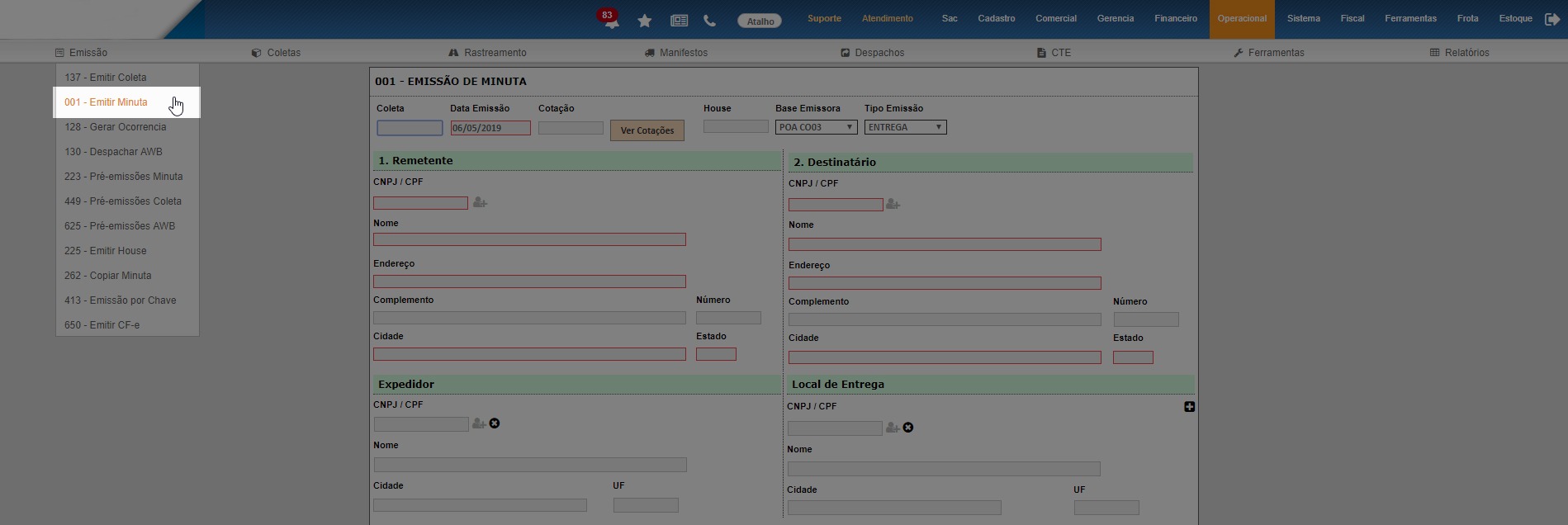
Task: Open the Despachos menu
Action: coord(873,53)
